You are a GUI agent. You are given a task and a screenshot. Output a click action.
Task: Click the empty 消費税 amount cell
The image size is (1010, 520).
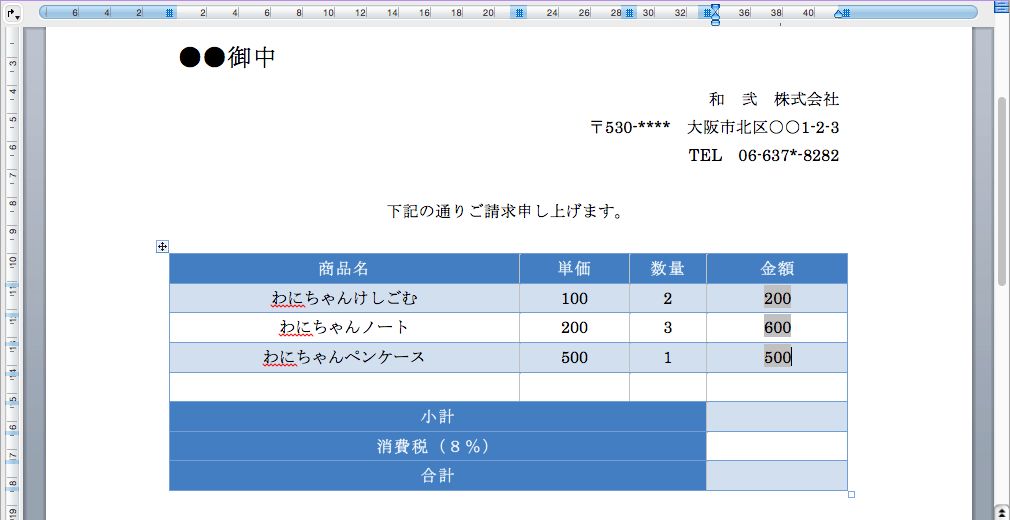pyautogui.click(x=777, y=446)
